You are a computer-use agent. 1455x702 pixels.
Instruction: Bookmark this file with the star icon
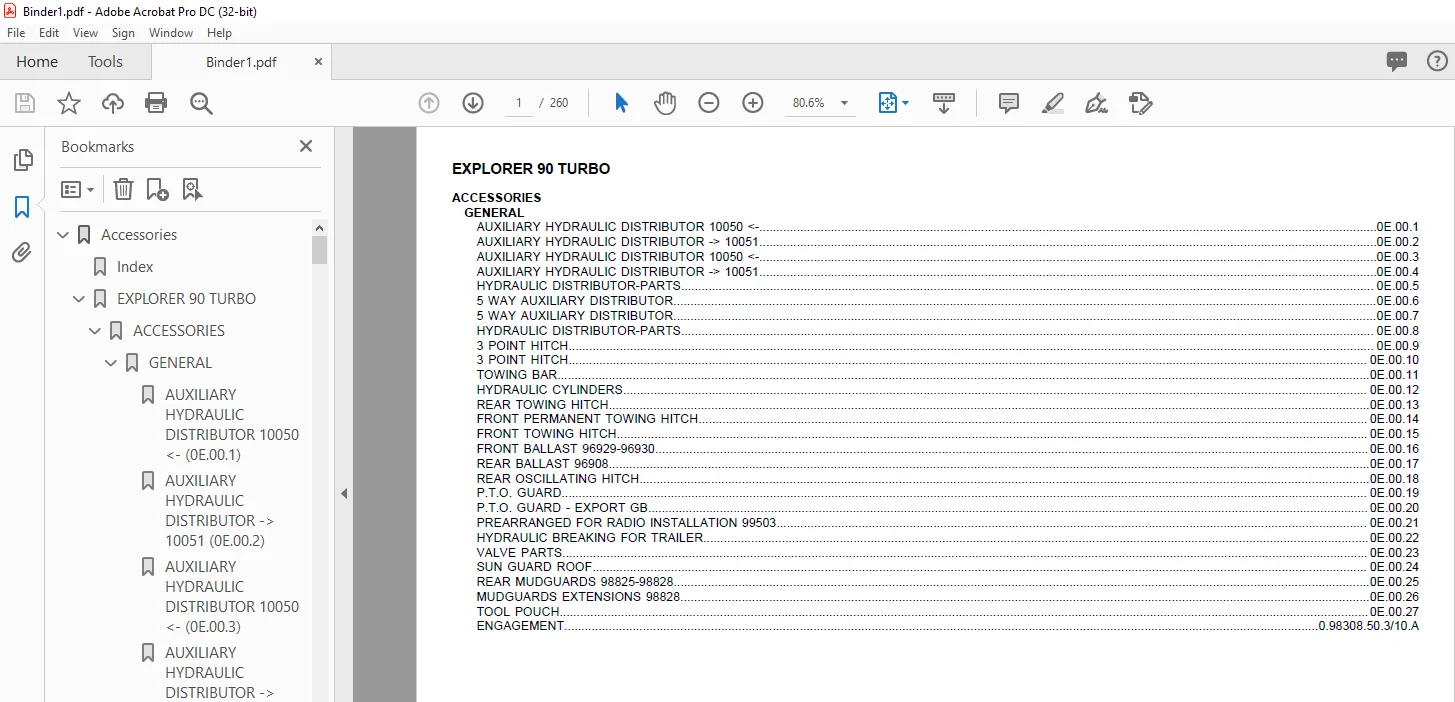pyautogui.click(x=68, y=103)
